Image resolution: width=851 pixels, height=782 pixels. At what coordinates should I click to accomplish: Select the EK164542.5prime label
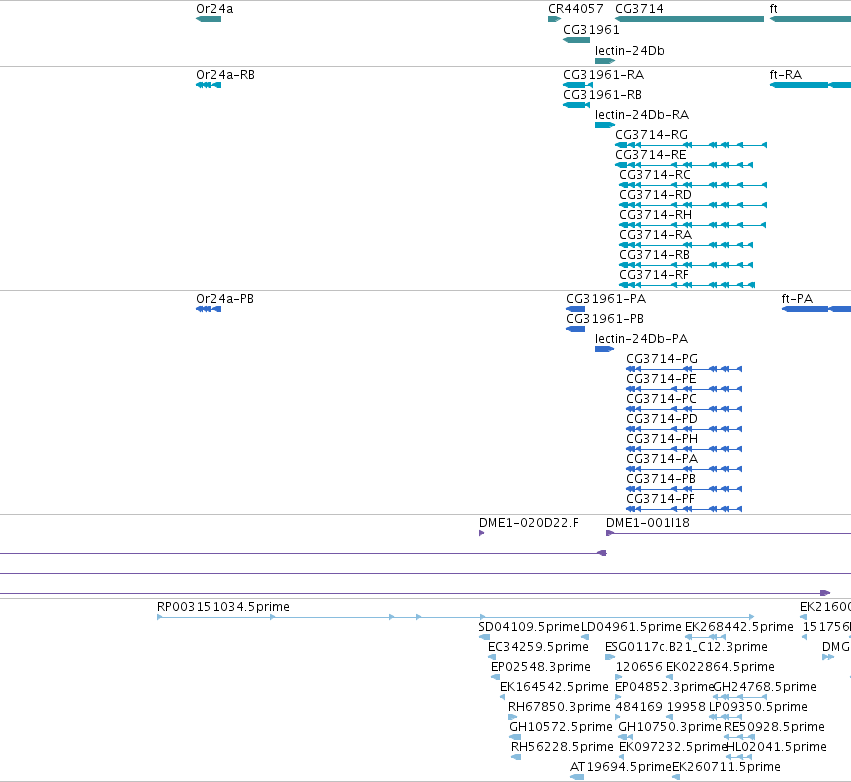[554, 687]
